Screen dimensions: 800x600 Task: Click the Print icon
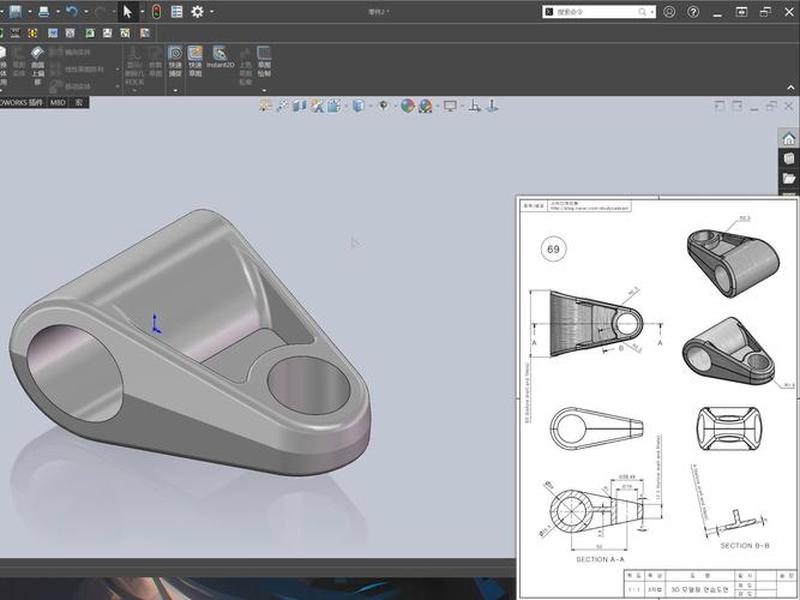point(44,11)
